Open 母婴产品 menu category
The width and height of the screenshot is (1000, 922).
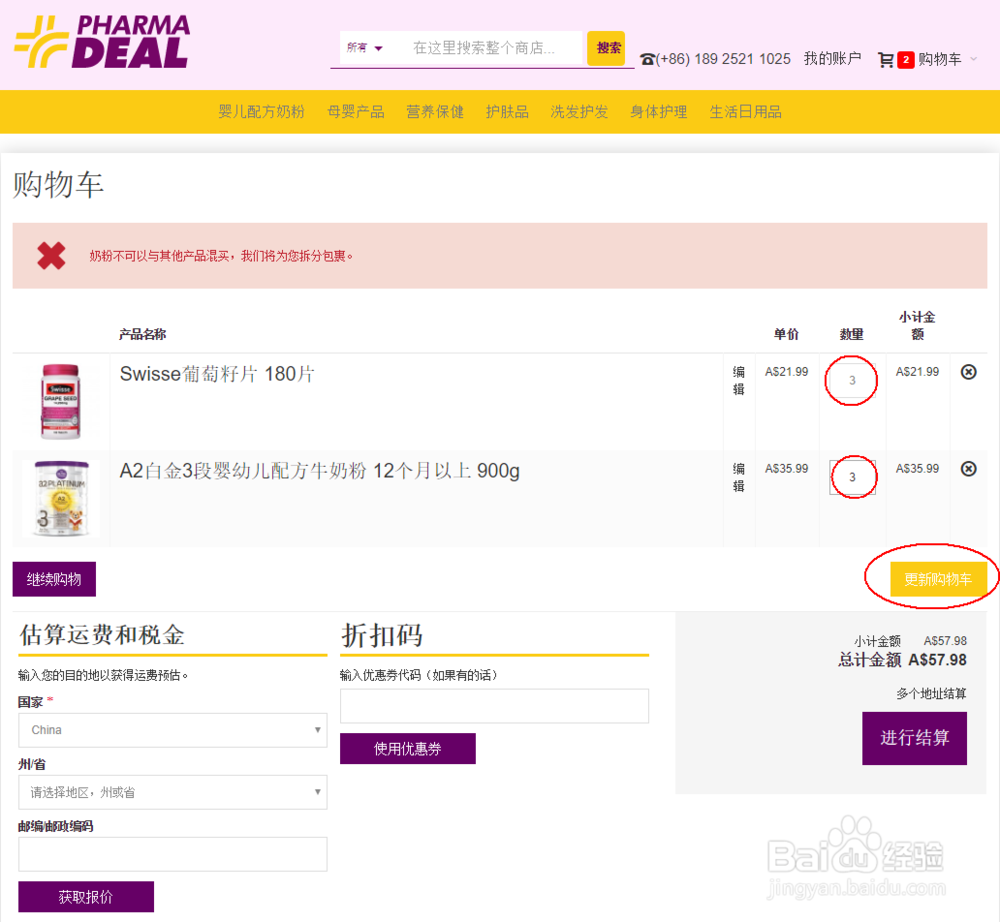tap(356, 112)
